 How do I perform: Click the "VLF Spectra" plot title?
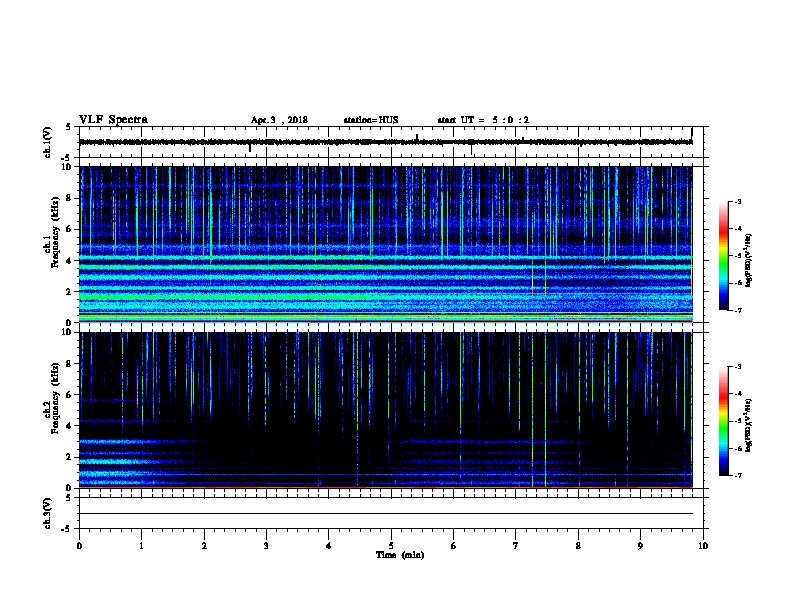tap(113, 120)
